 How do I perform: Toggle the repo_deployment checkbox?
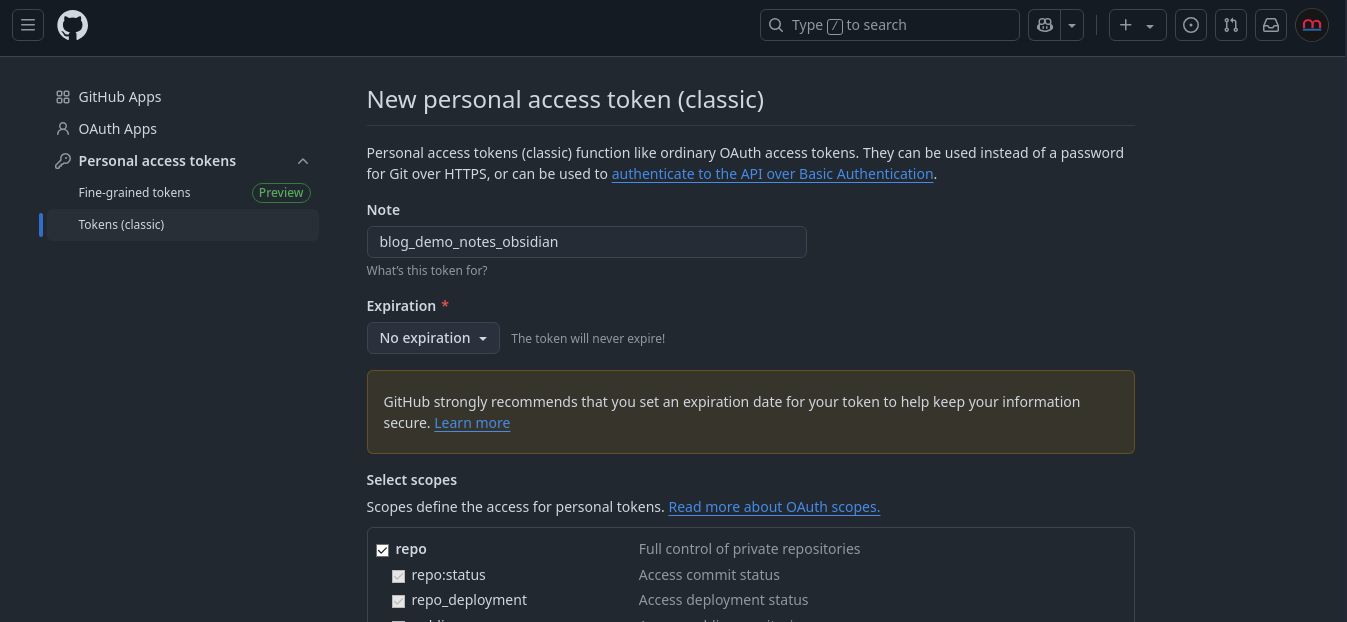pos(398,601)
